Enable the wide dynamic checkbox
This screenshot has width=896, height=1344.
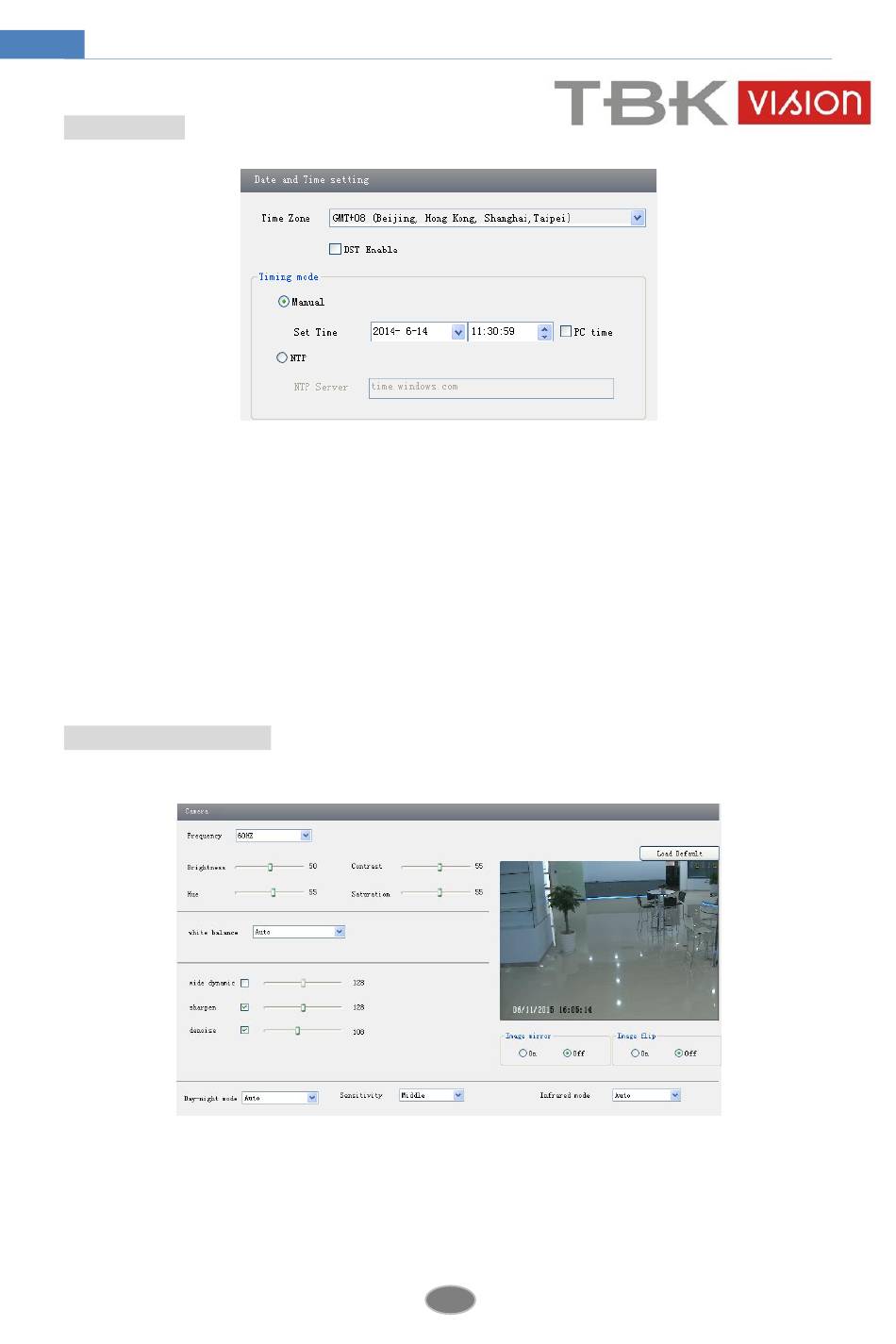[244, 983]
